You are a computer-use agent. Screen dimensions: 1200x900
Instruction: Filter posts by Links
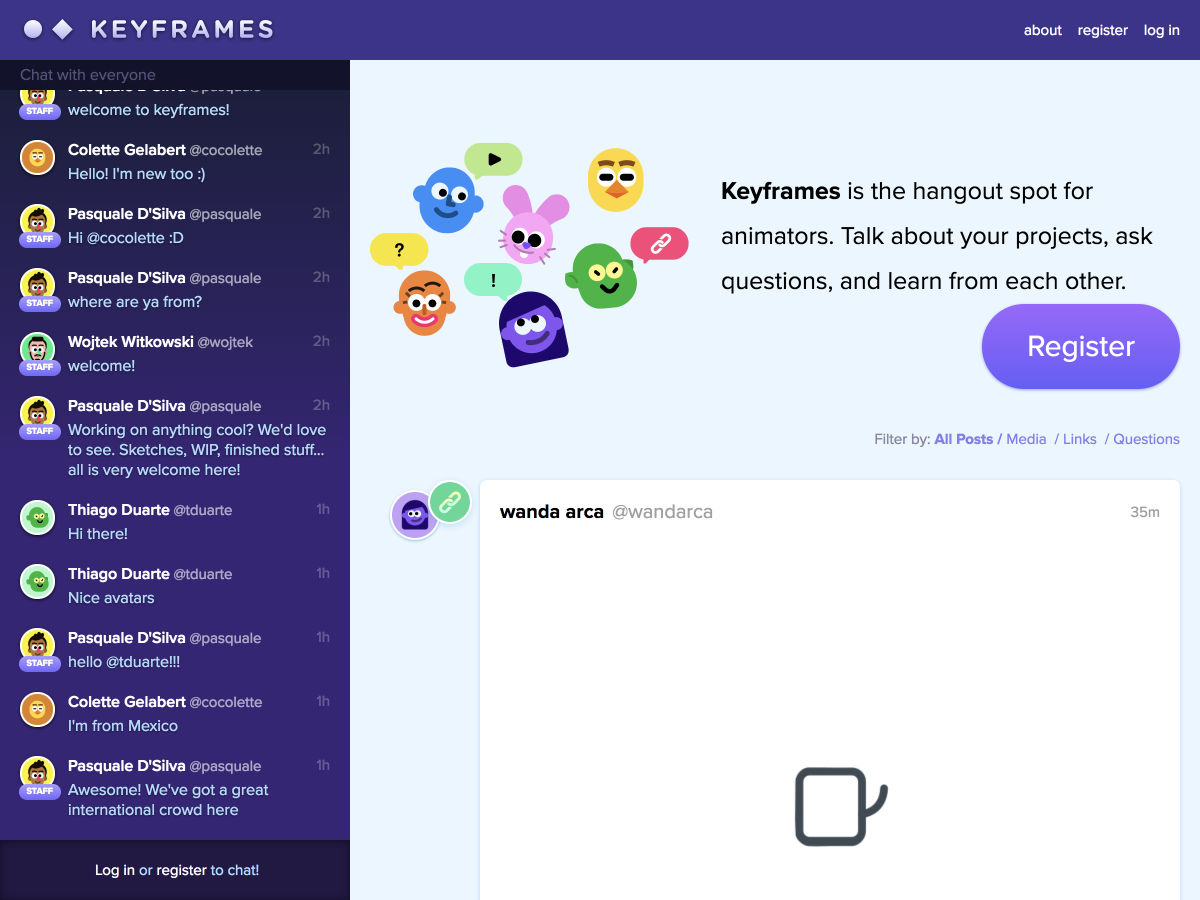(1079, 439)
